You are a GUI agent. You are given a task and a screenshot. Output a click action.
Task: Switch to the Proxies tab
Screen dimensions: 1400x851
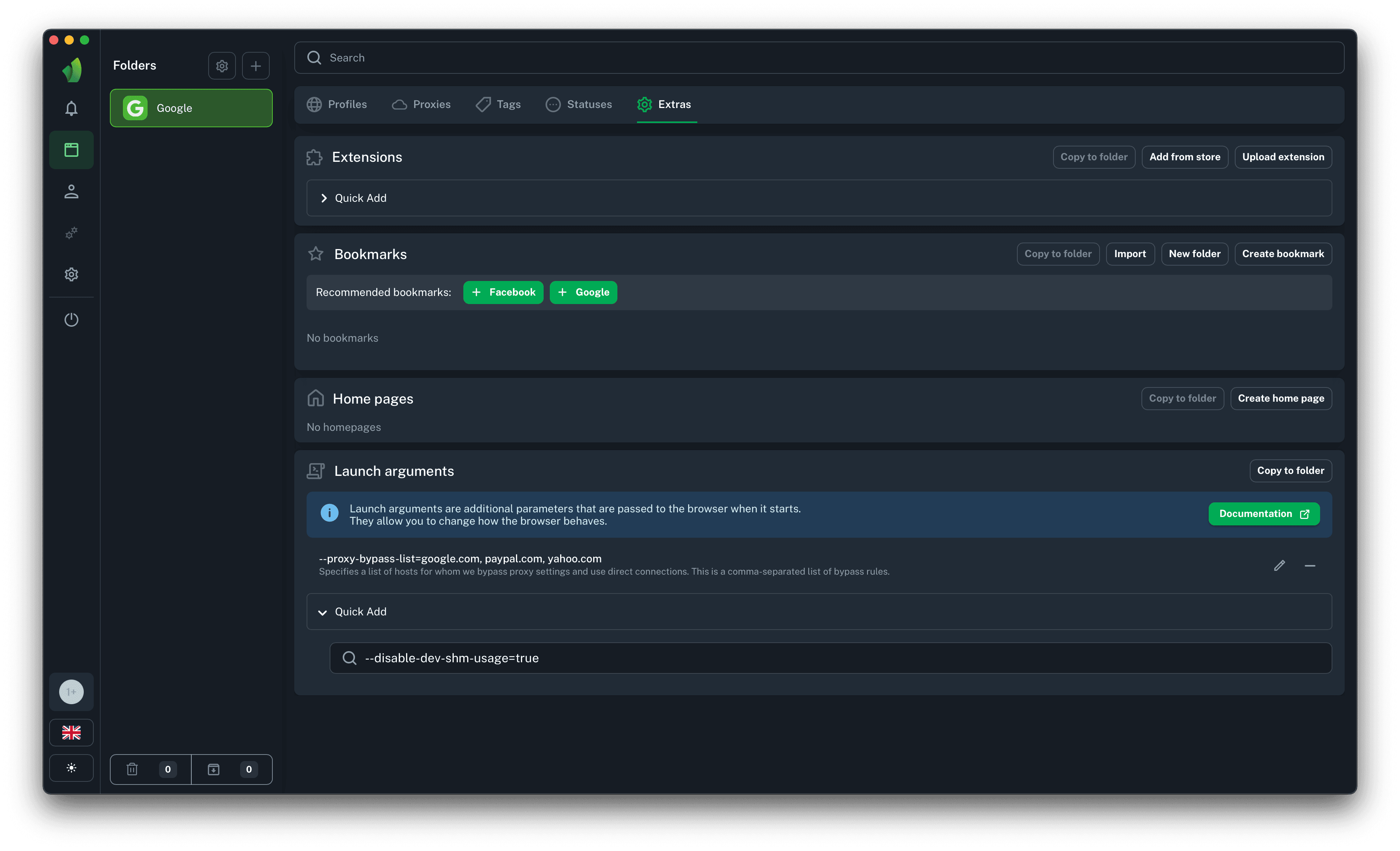421,105
